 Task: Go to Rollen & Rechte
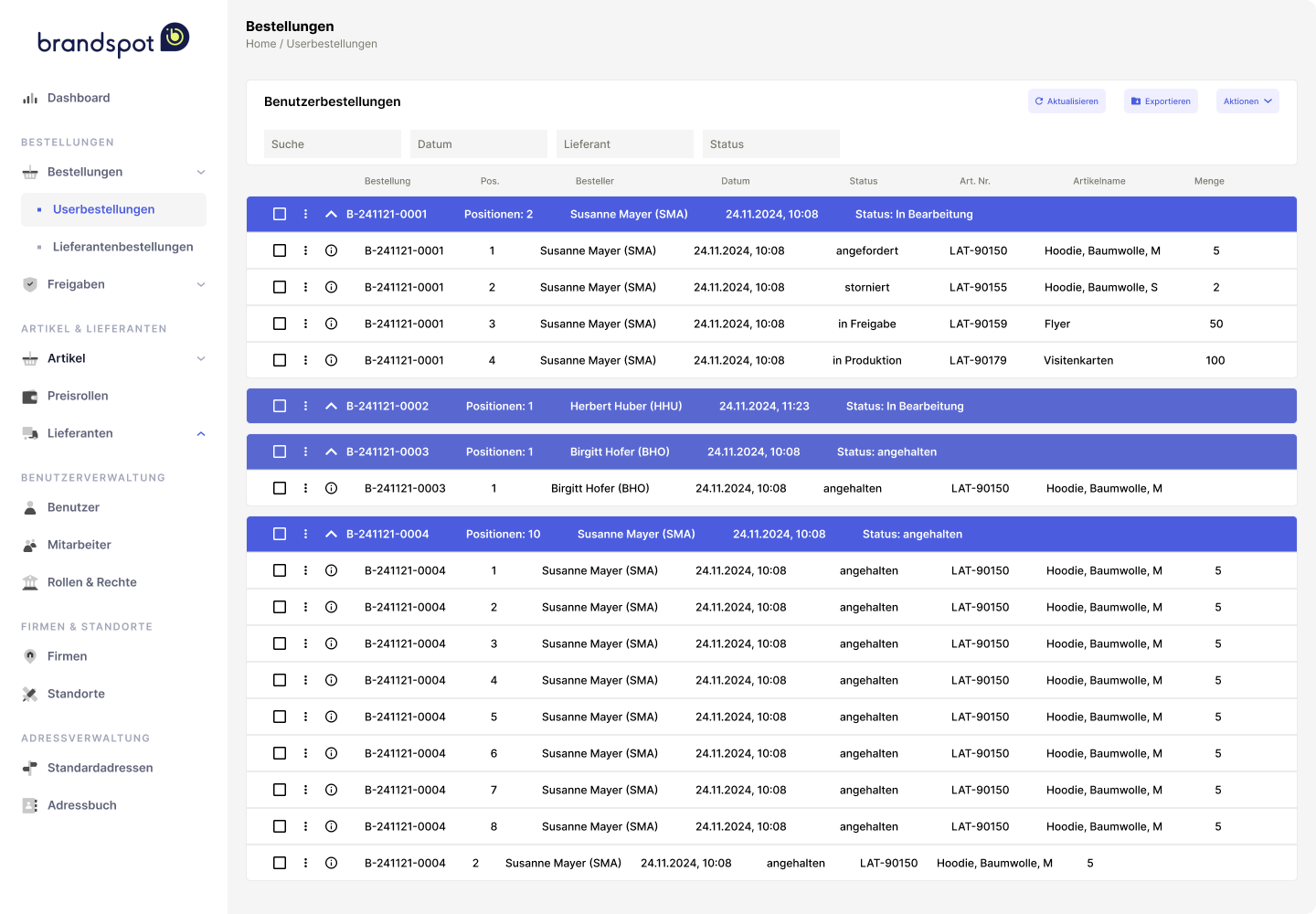[x=91, y=582]
